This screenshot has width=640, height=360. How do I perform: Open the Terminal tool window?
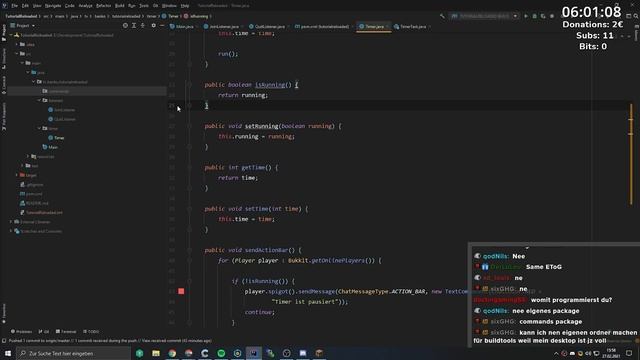pos(66,331)
